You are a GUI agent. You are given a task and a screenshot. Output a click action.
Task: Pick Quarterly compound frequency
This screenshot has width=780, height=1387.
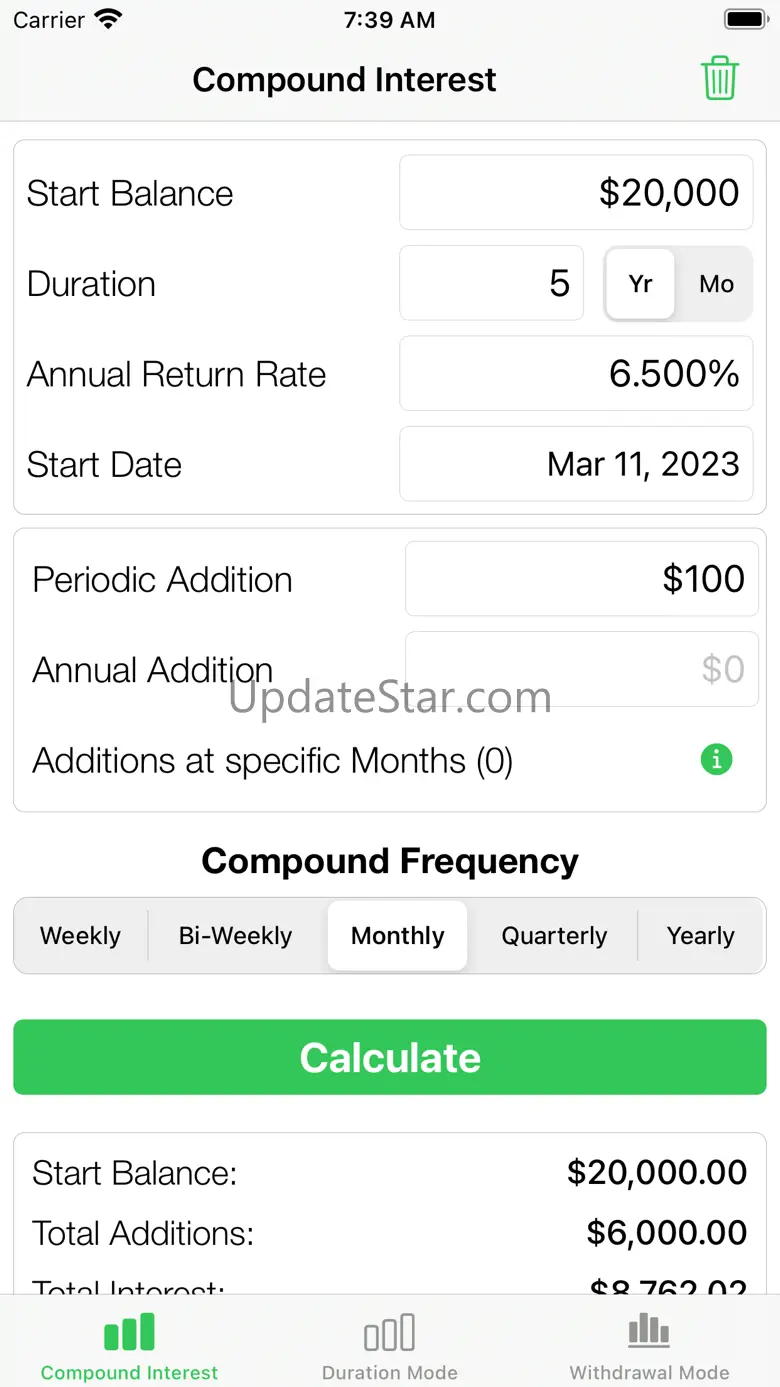click(x=554, y=936)
